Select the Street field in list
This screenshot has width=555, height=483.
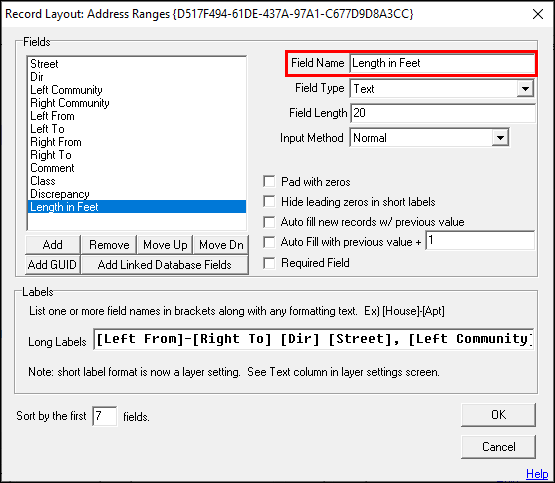coord(137,64)
